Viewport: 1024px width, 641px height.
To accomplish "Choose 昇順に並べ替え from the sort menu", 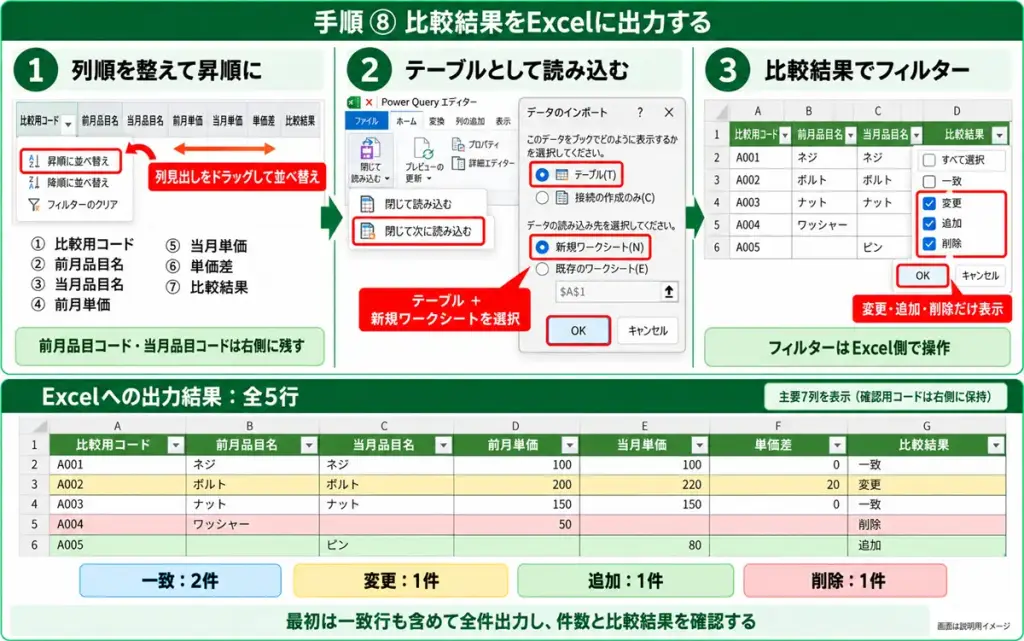I will coord(70,161).
